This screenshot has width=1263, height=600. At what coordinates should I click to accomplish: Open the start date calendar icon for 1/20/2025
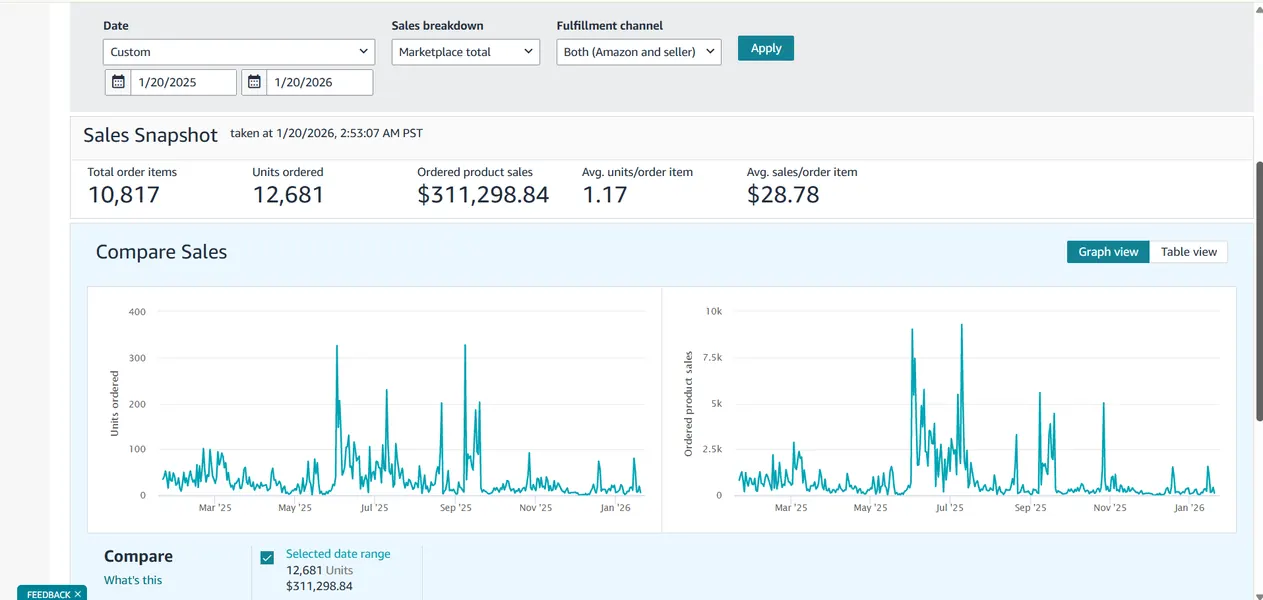(x=118, y=82)
